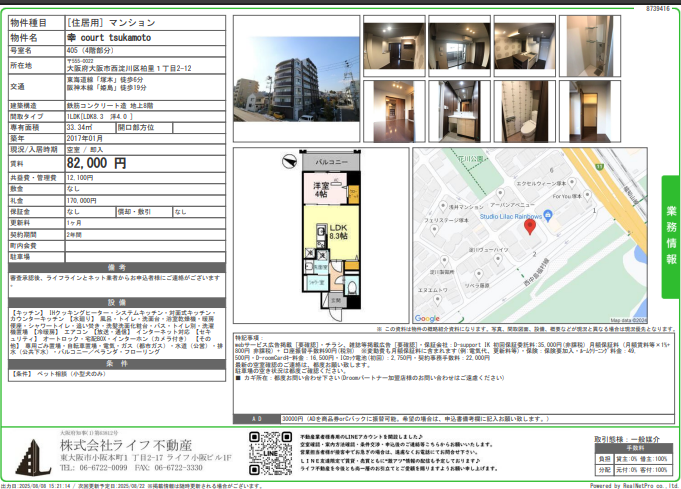681x489 pixels.
Task: Open the green 業務情報 side tab
Action: click(670, 236)
